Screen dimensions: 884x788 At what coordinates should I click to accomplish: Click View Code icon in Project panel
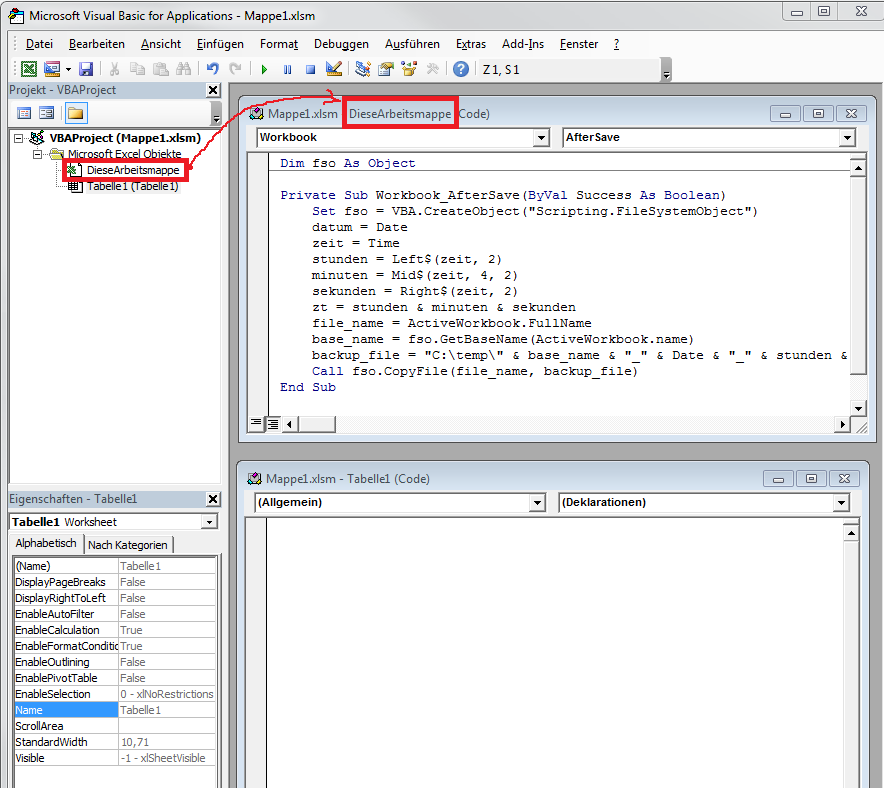[x=24, y=113]
